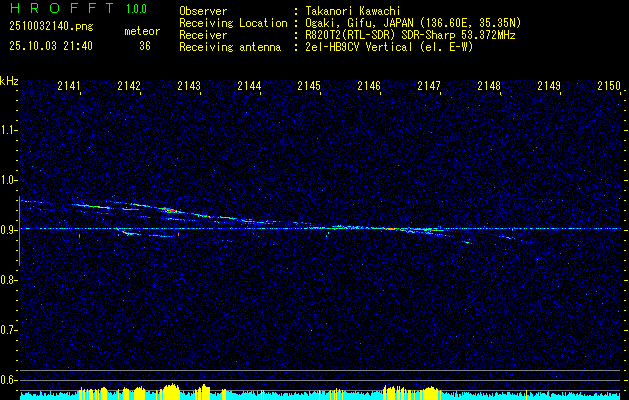The height and width of the screenshot is (400, 629).
Task: Click time axis marker 2148
Action: [x=489, y=85]
